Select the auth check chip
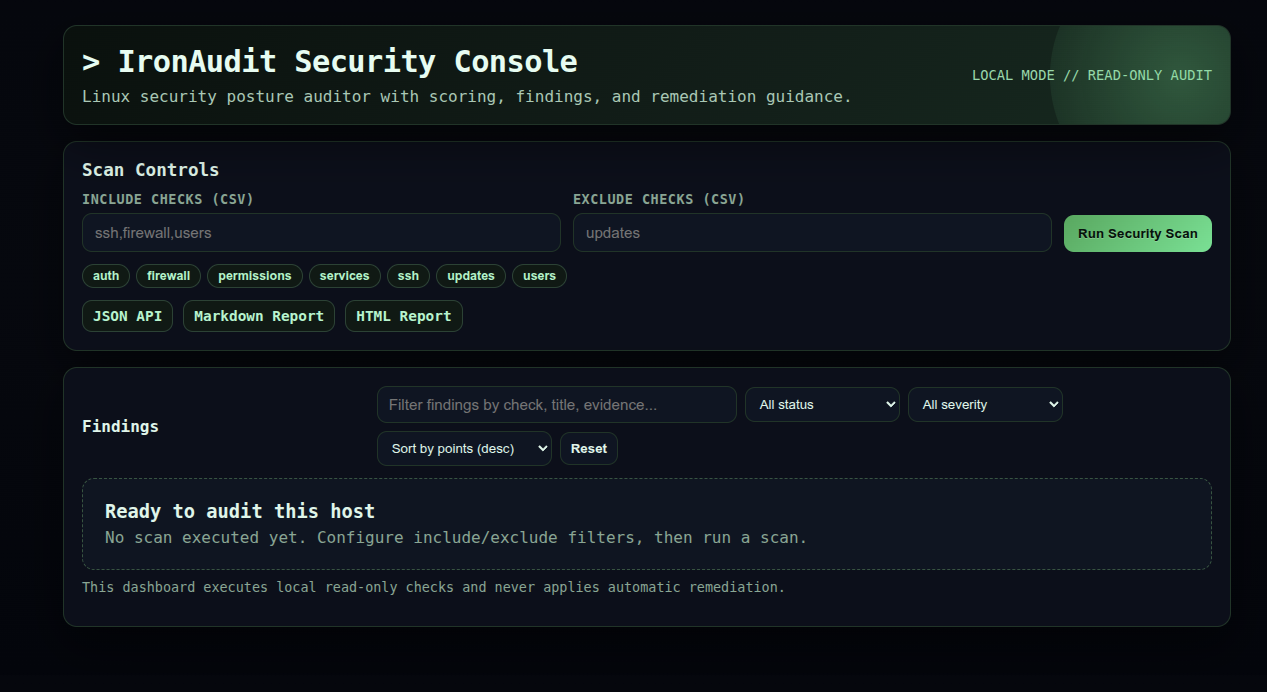The image size is (1267, 692). tap(106, 276)
